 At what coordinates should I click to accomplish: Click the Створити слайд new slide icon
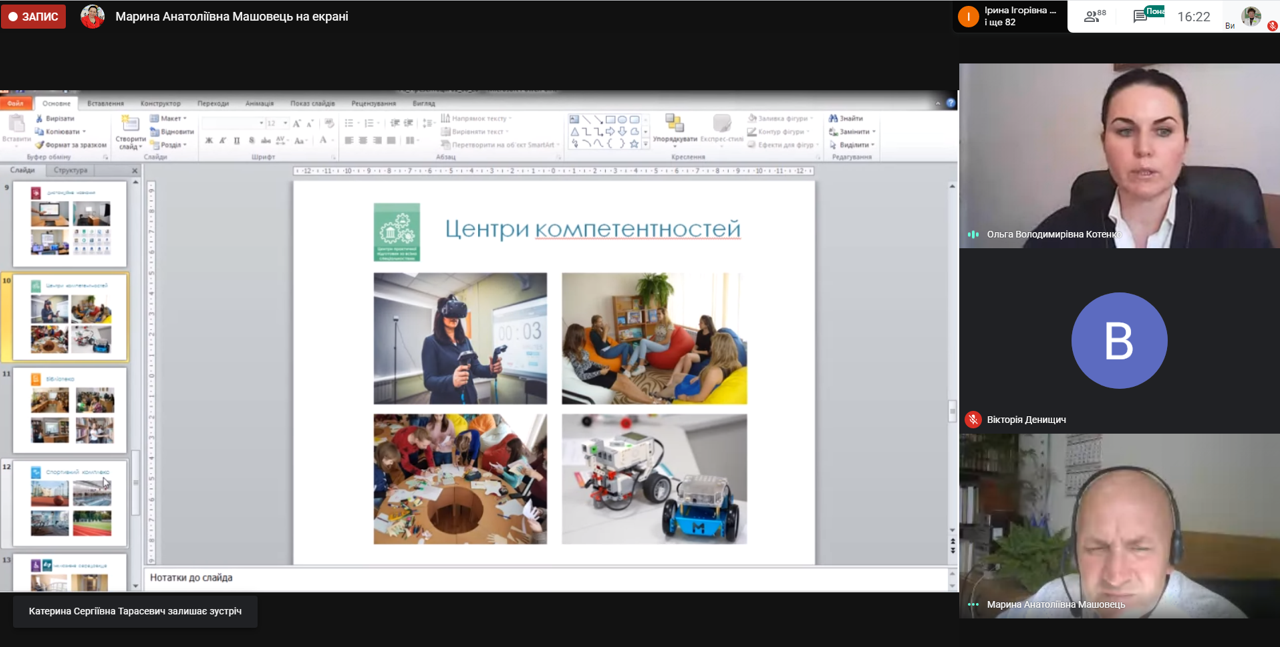(x=130, y=124)
